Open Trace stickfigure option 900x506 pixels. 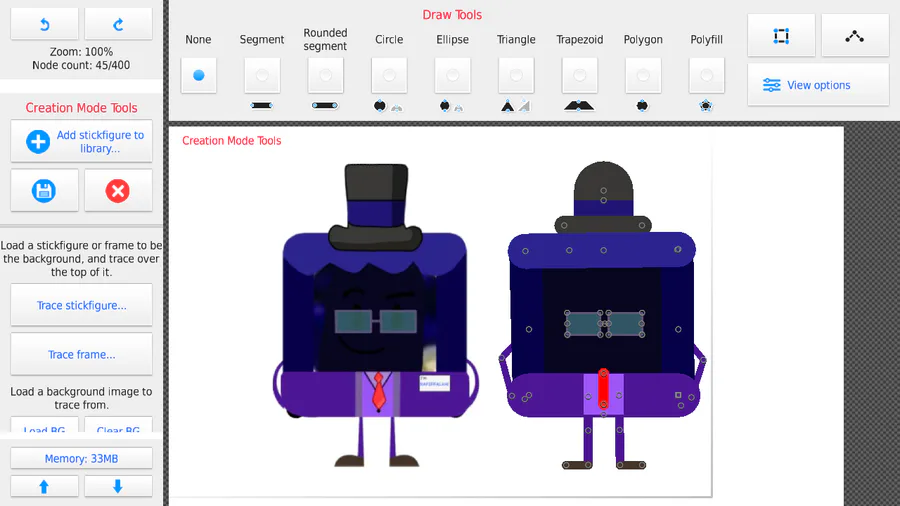point(81,305)
